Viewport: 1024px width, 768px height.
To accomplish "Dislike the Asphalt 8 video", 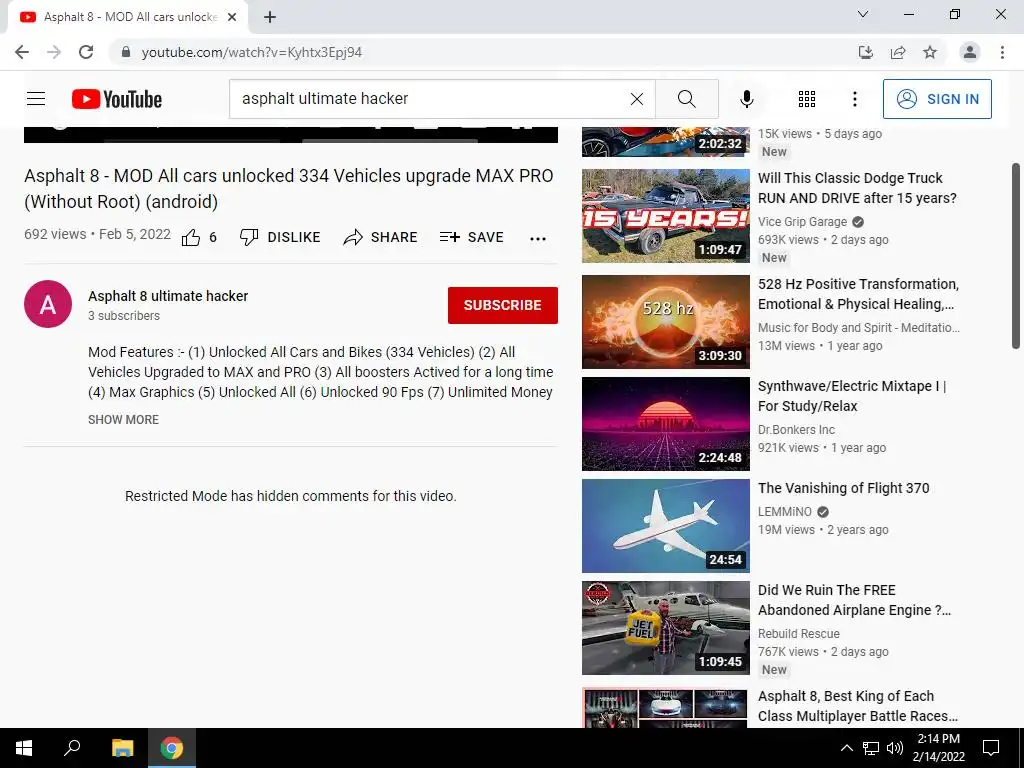I will [x=280, y=237].
